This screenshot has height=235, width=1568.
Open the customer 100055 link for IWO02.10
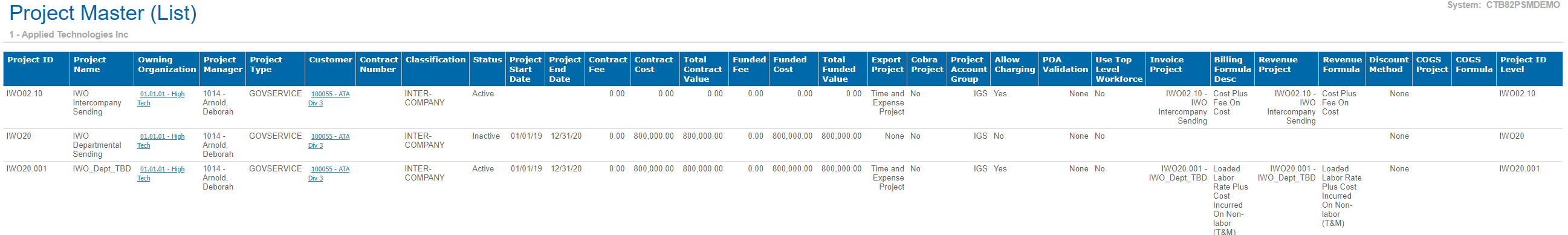pyautogui.click(x=329, y=98)
